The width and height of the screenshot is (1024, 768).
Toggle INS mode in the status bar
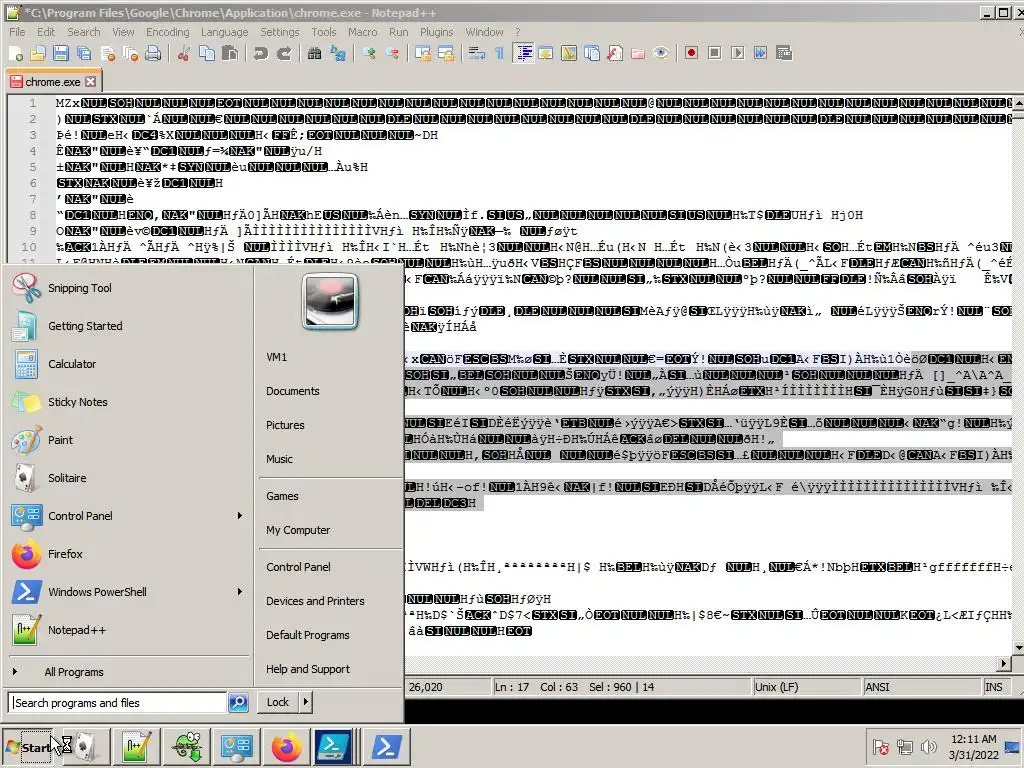pos(994,687)
